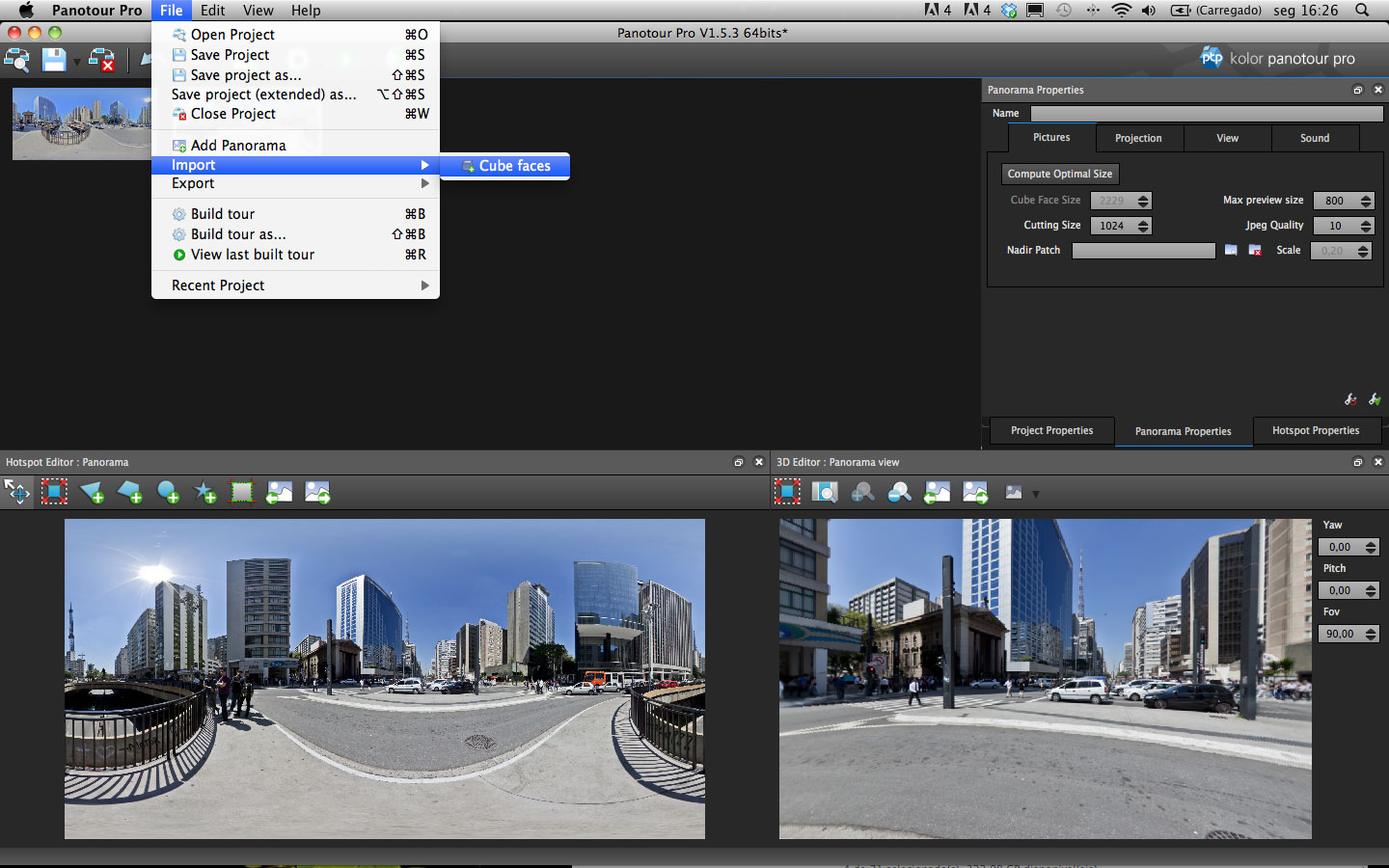This screenshot has width=1389, height=868.
Task: Click the red brush icon in Panorama Properties
Action: click(1350, 398)
